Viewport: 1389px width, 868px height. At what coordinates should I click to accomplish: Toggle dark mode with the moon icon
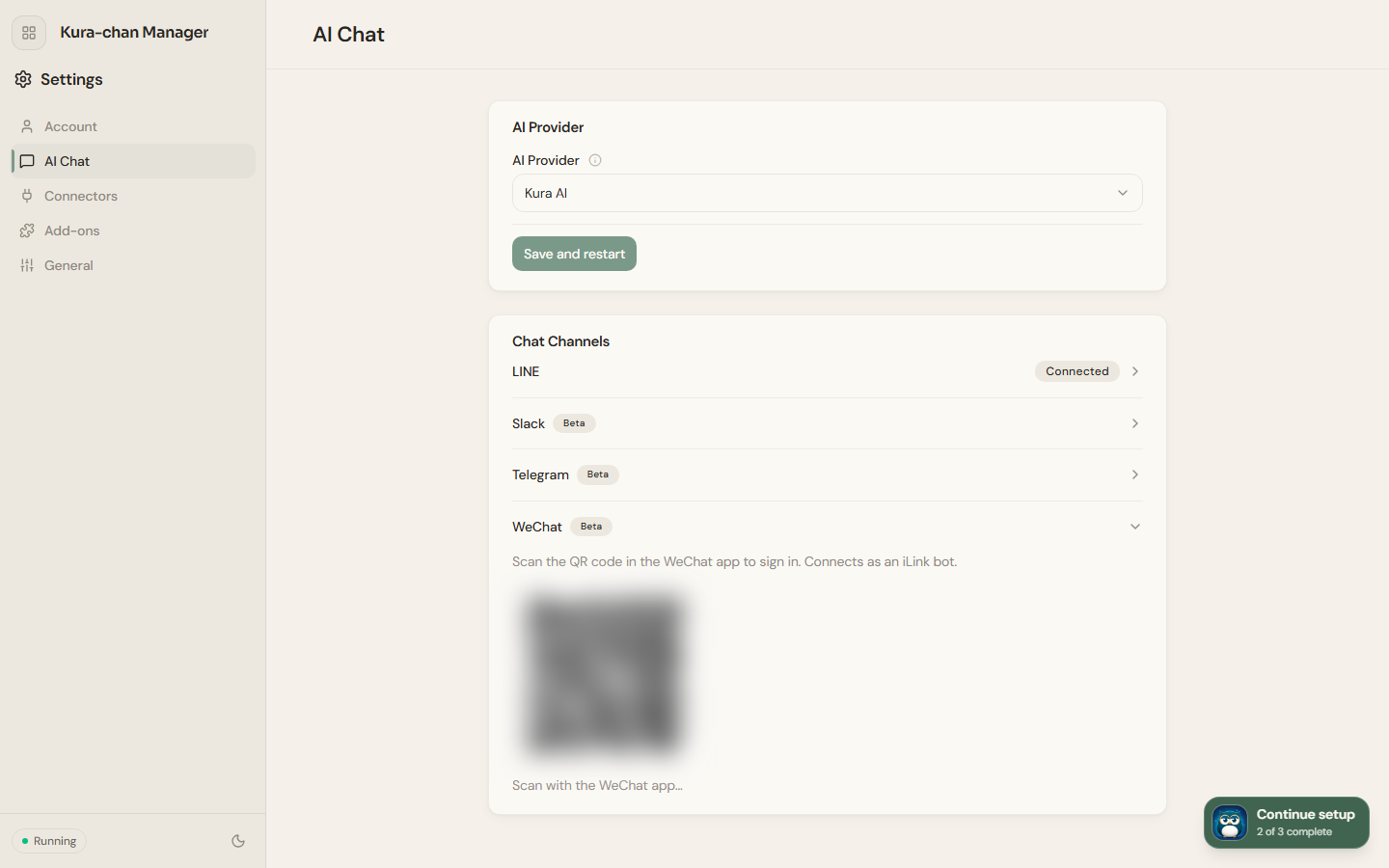tap(238, 841)
